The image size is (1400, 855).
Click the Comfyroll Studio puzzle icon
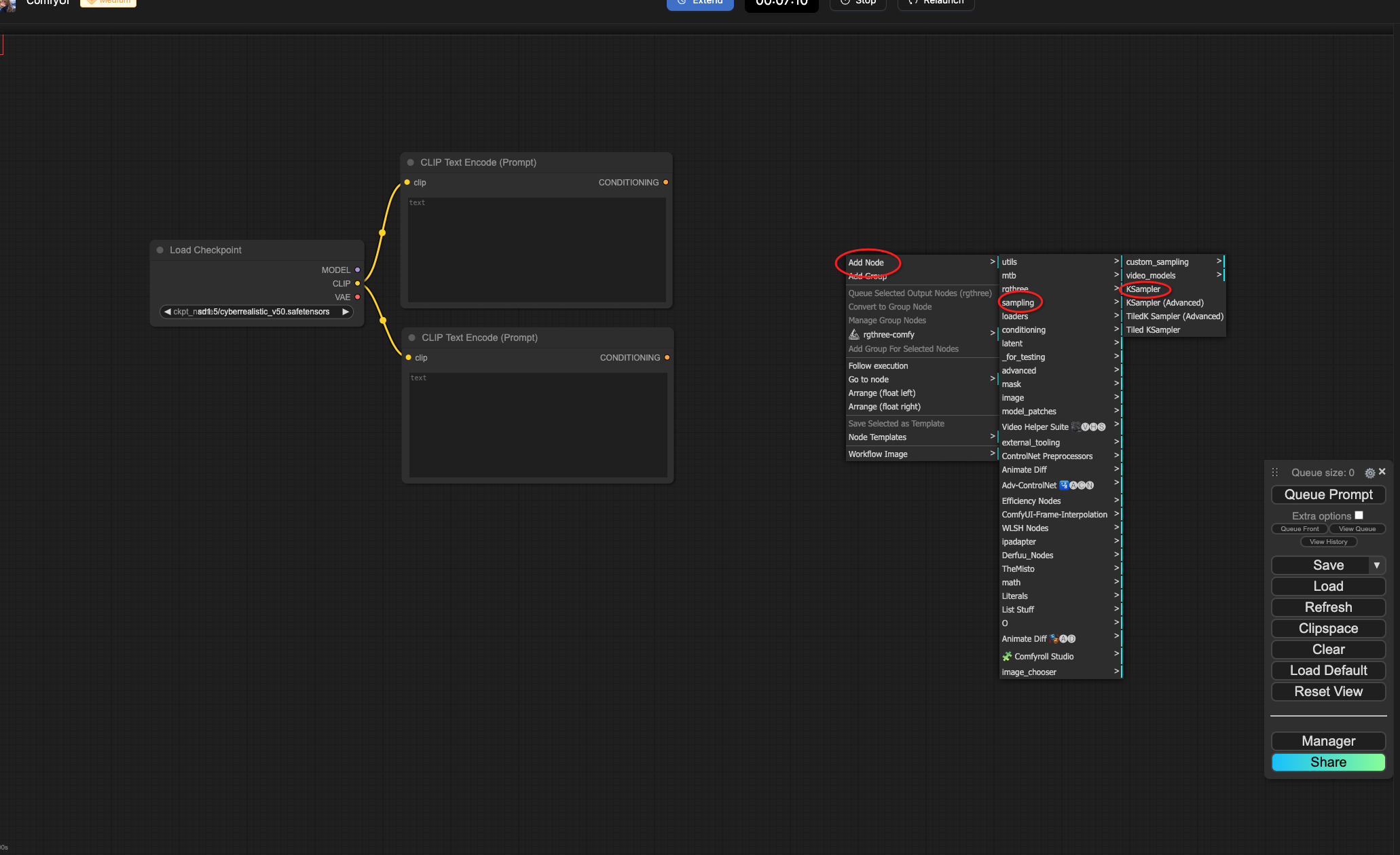point(1007,656)
